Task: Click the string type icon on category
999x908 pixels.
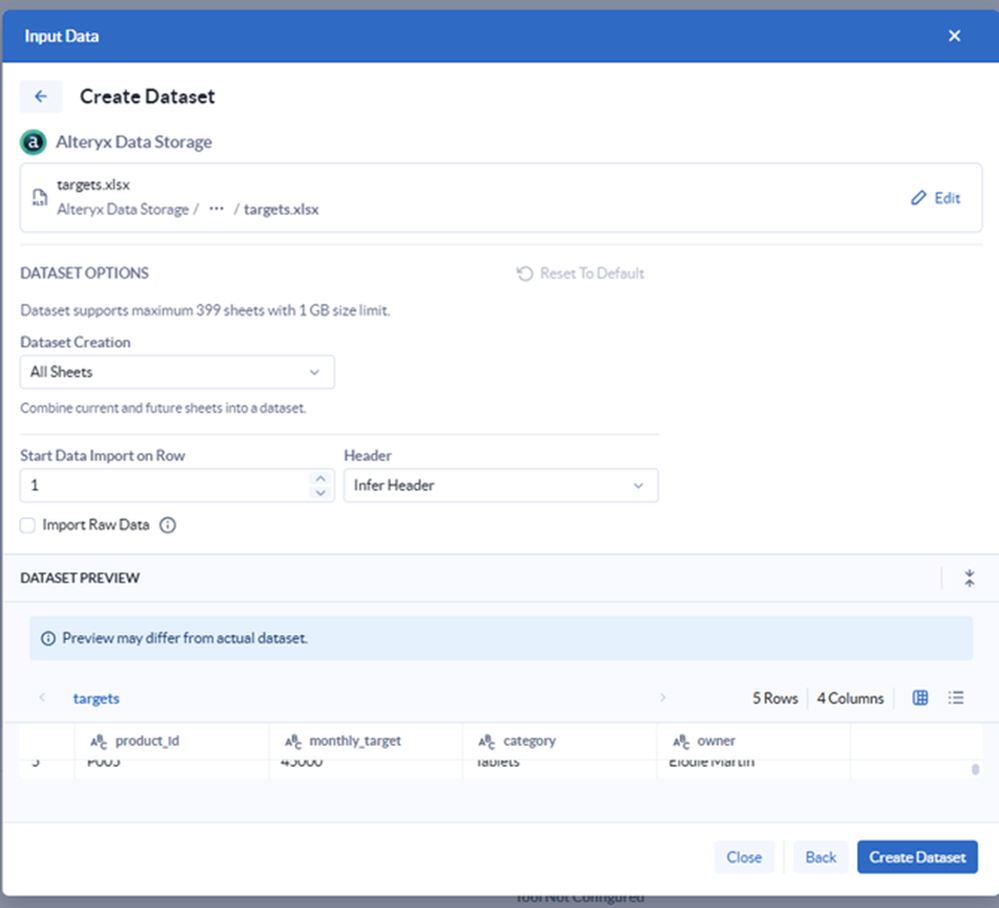Action: pyautogui.click(x=487, y=742)
